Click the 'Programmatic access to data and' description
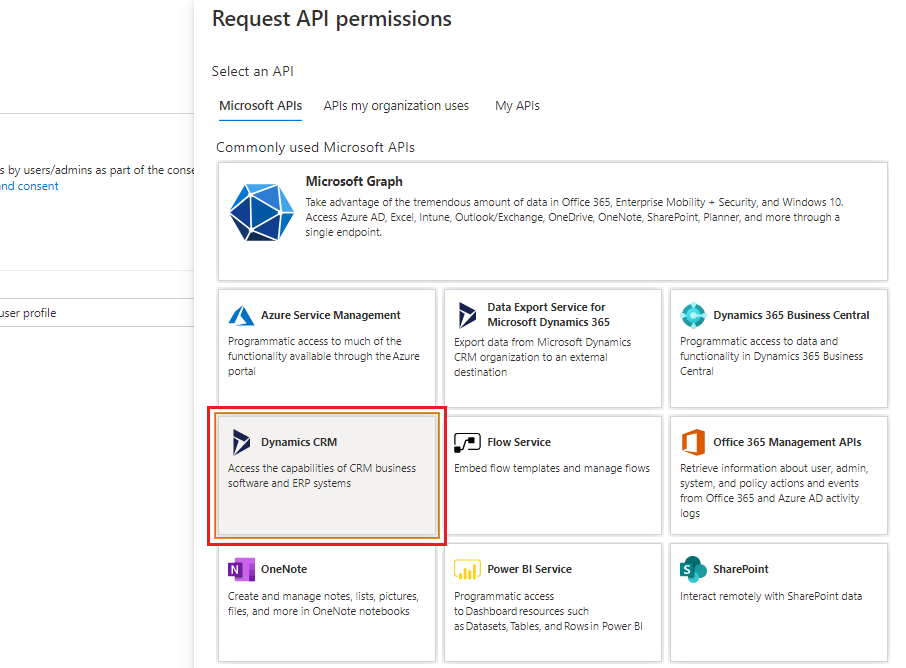The height and width of the screenshot is (668, 906). tap(771, 356)
